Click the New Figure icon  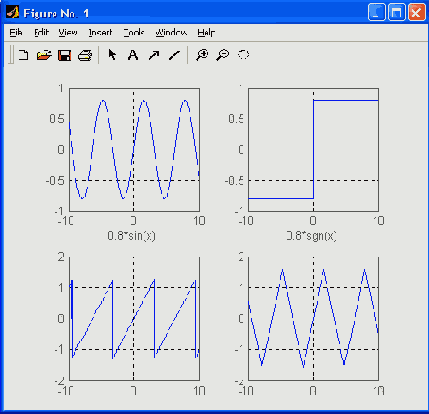[23, 55]
